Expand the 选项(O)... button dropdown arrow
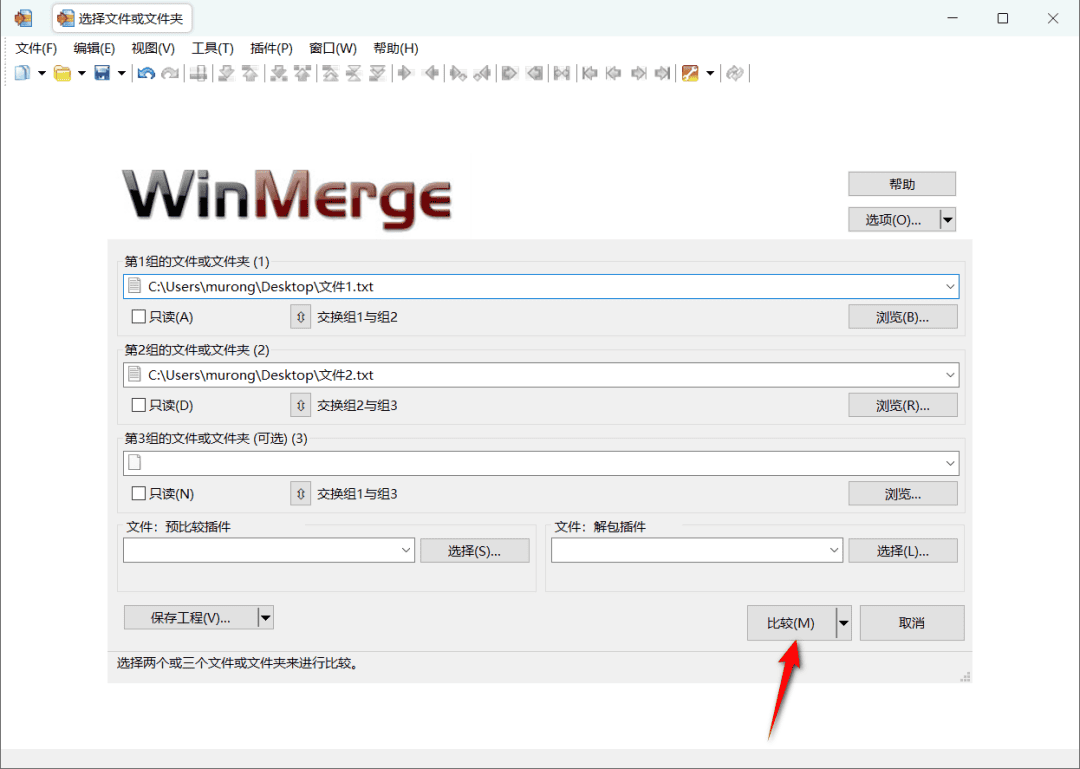This screenshot has width=1080, height=769. tap(948, 220)
